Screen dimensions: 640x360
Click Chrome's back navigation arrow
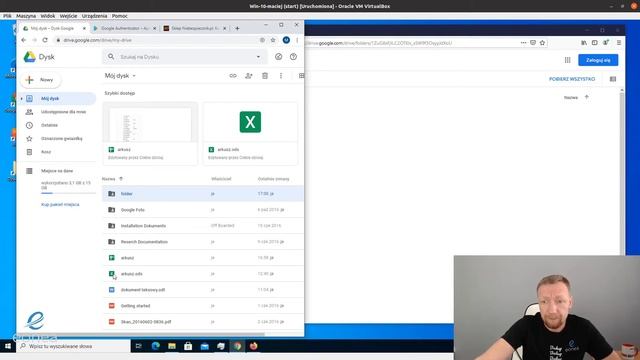coord(24,40)
